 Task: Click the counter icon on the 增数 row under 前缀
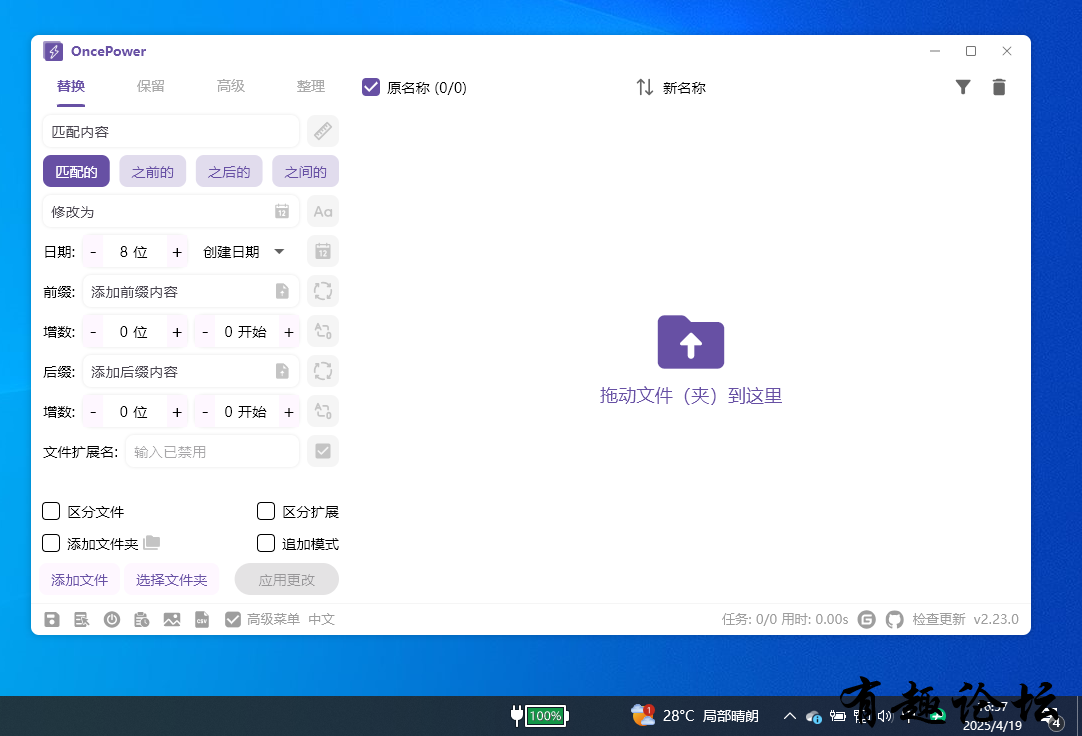[323, 331]
